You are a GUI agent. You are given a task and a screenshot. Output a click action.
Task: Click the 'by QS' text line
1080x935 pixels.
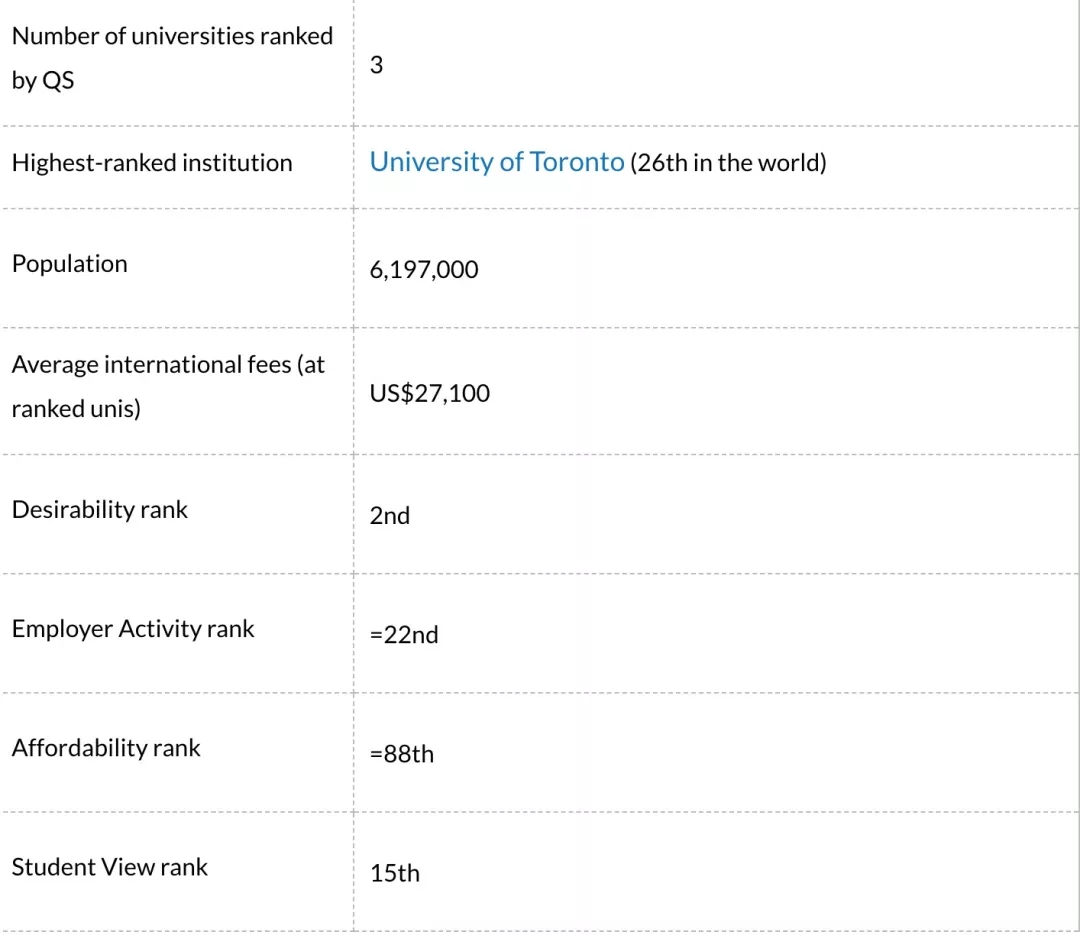[43, 80]
